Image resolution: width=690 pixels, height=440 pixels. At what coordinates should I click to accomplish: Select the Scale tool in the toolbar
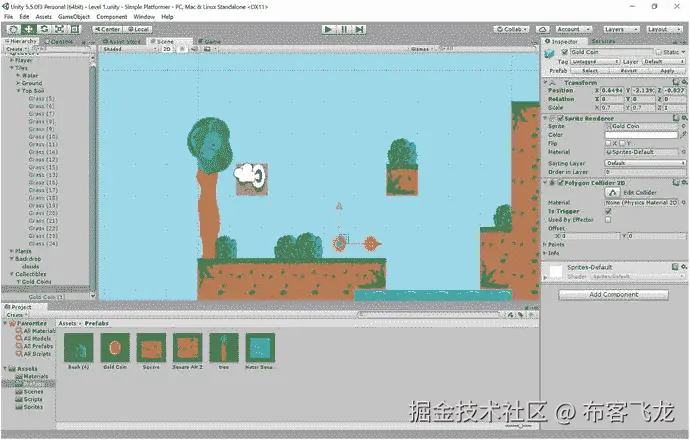click(59, 29)
